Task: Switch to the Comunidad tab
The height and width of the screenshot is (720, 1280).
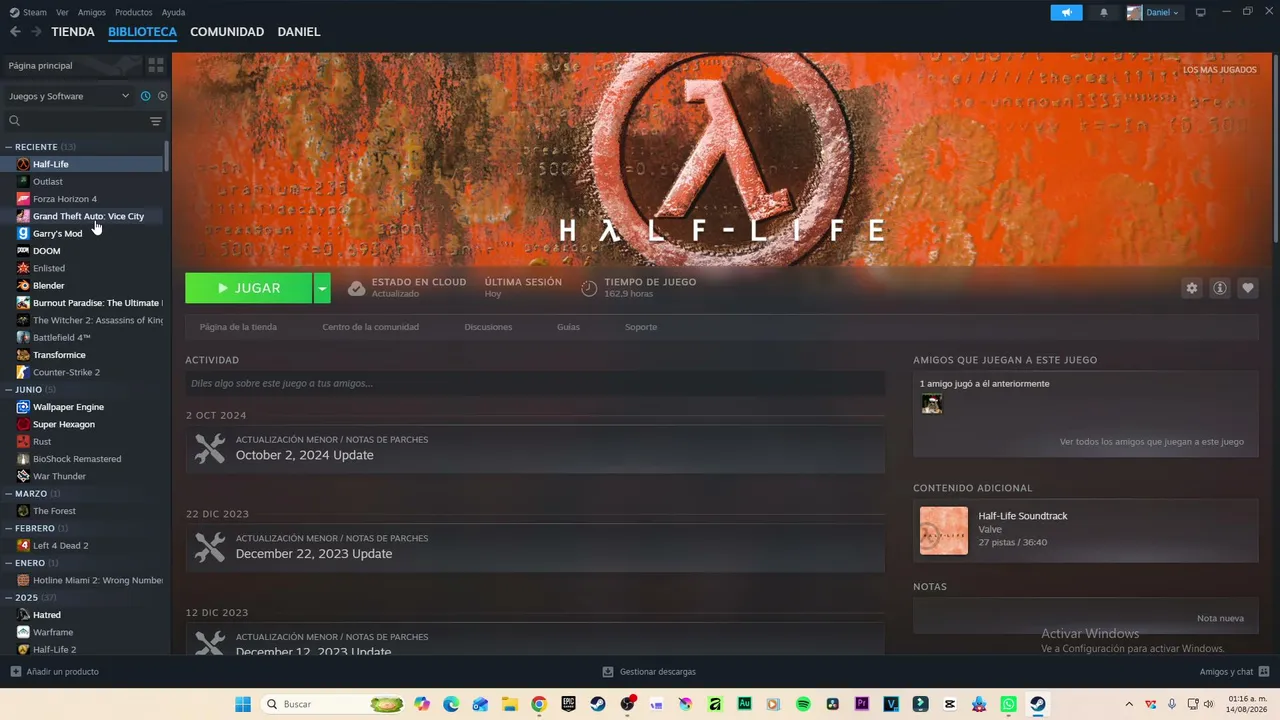Action: (227, 32)
